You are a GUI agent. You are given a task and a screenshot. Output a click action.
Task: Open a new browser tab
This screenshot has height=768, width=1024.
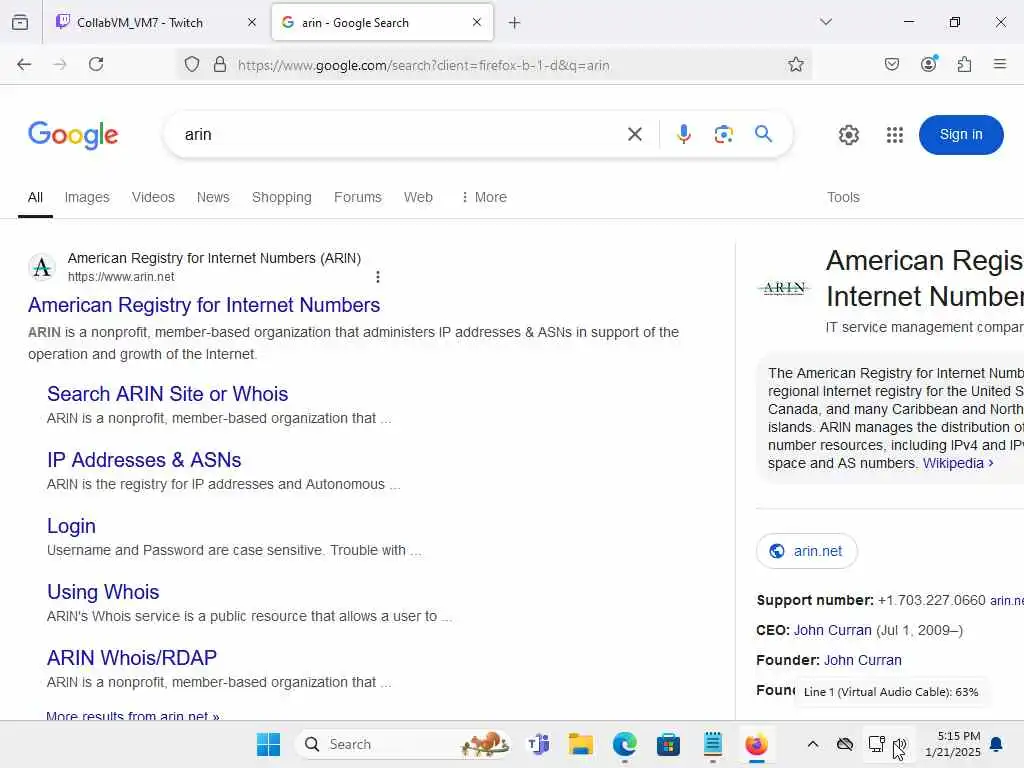pyautogui.click(x=515, y=23)
